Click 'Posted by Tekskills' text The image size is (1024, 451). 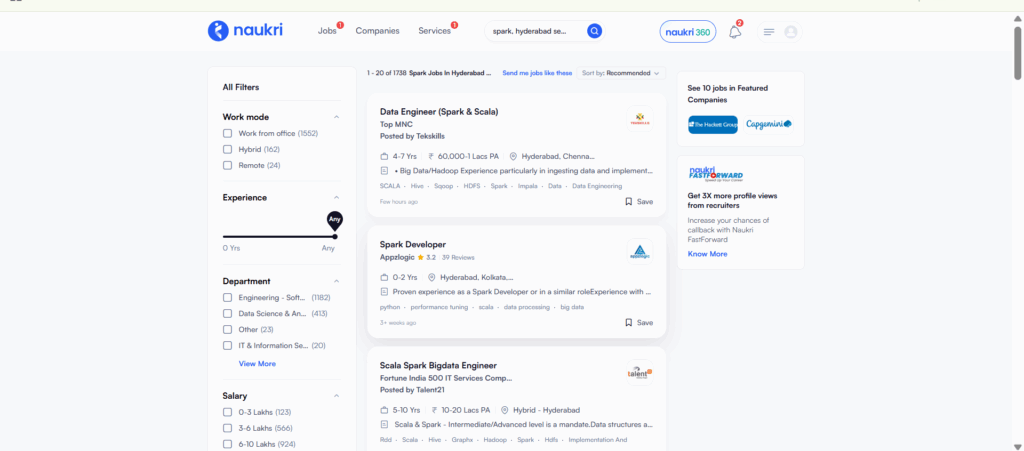pos(413,136)
